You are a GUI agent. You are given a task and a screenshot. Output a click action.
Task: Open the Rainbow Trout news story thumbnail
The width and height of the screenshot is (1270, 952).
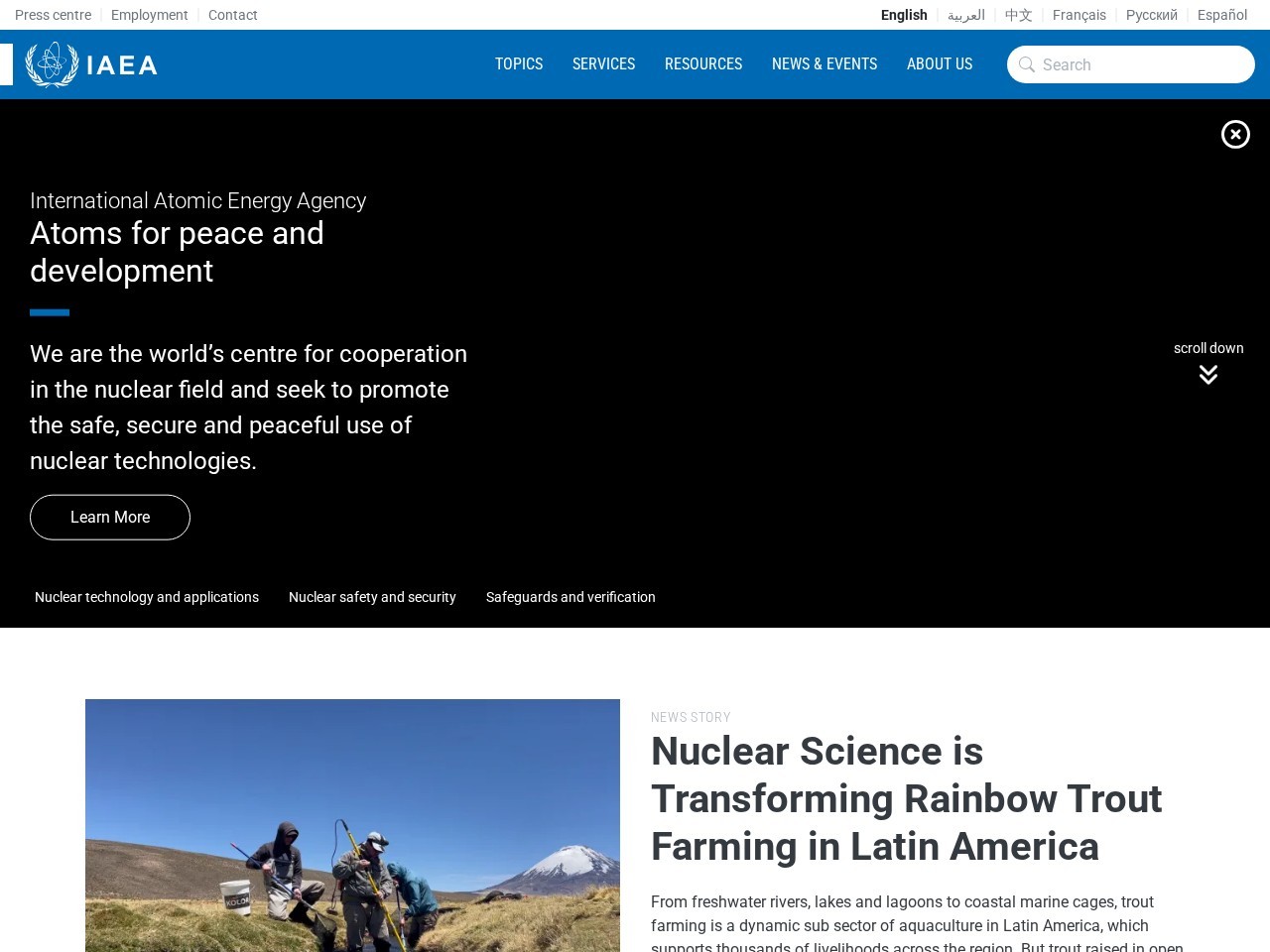352,825
